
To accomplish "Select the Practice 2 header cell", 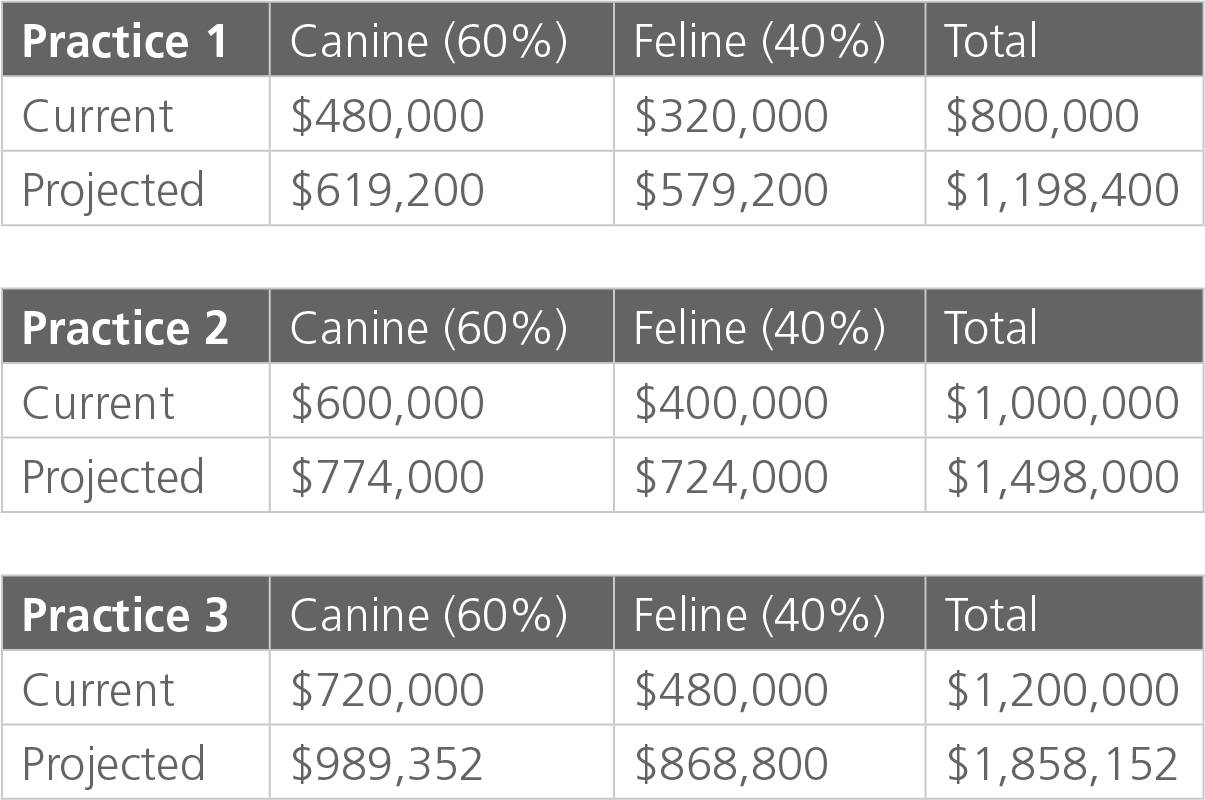I will (125, 328).
